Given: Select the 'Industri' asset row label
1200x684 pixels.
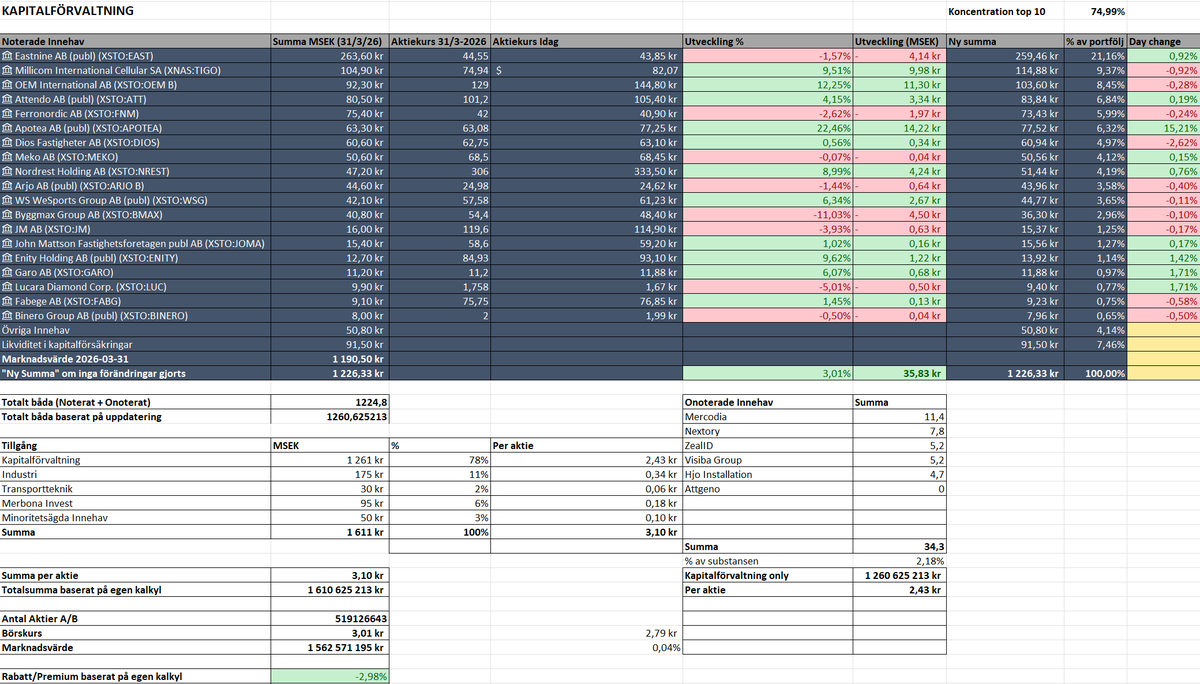Looking at the screenshot, I should pyautogui.click(x=135, y=474).
